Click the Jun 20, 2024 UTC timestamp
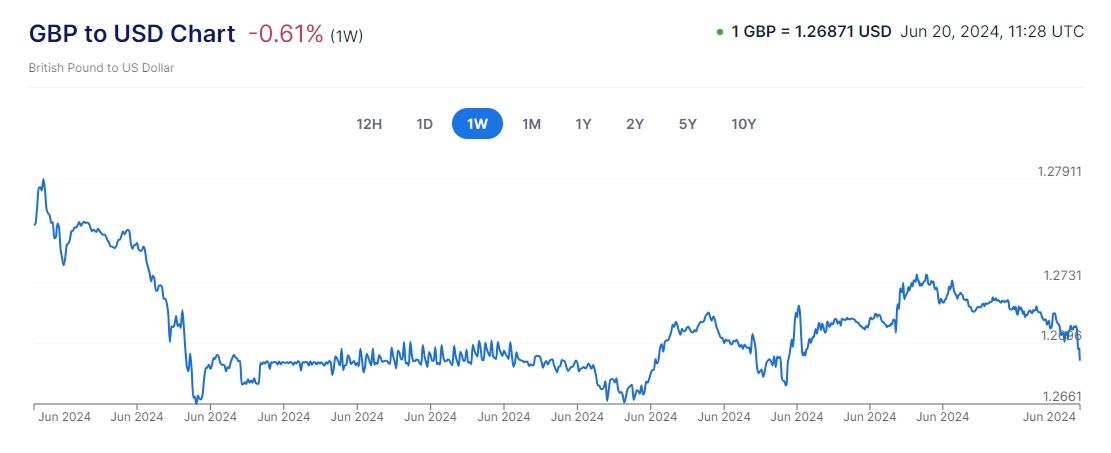Viewport: 1111px width, 453px height. pos(992,31)
